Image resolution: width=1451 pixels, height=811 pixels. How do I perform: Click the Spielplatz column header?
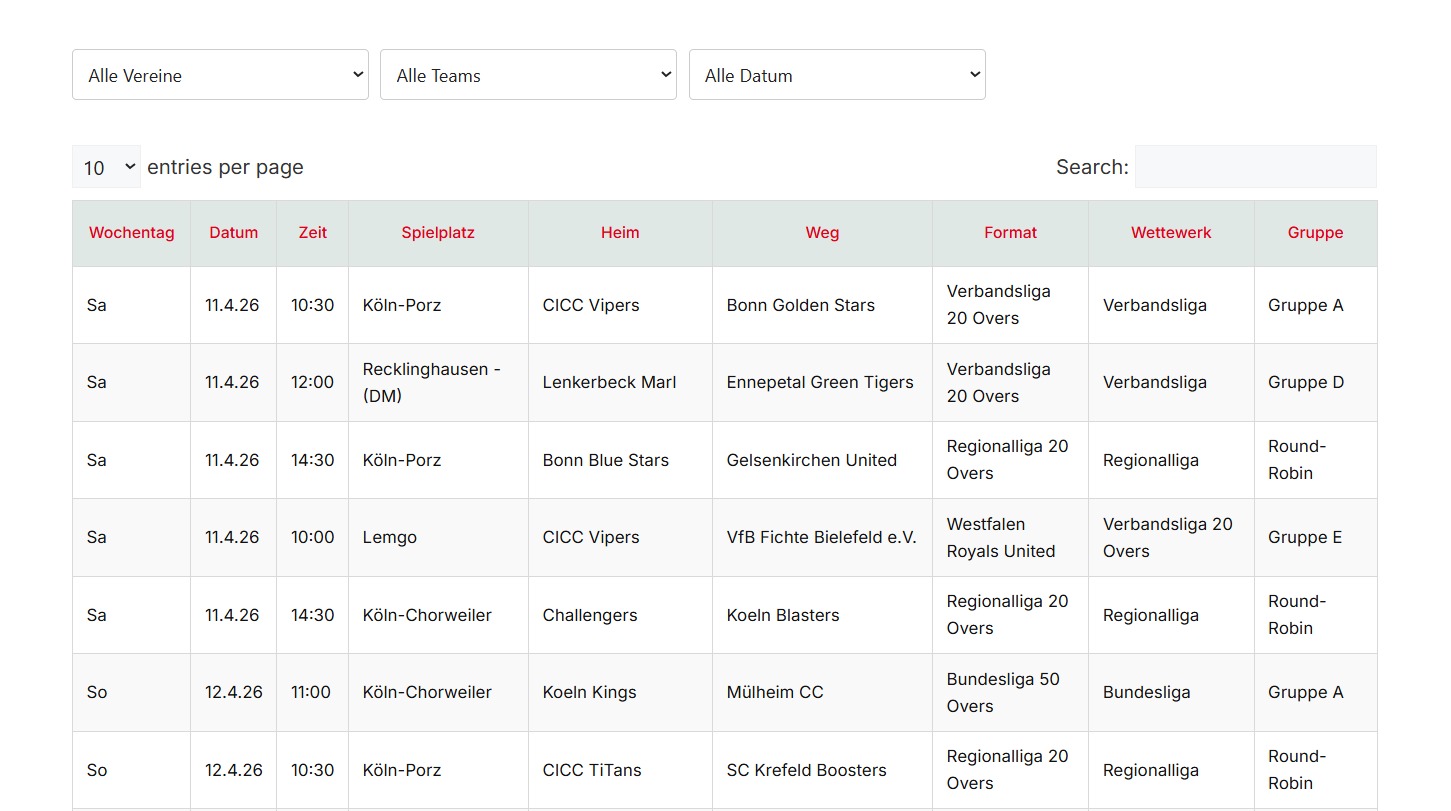(438, 233)
